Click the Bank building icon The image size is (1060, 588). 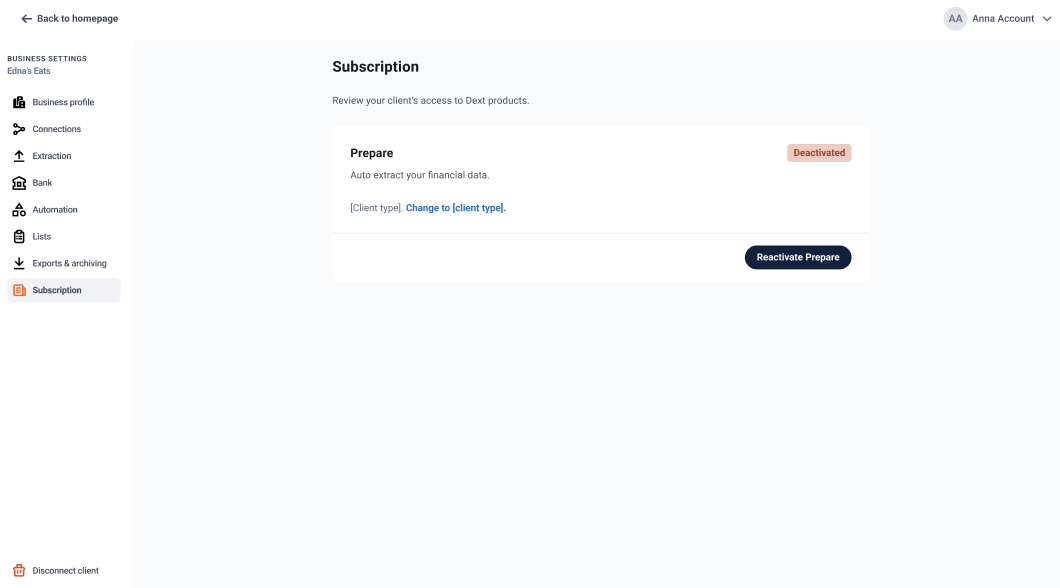click(x=19, y=183)
